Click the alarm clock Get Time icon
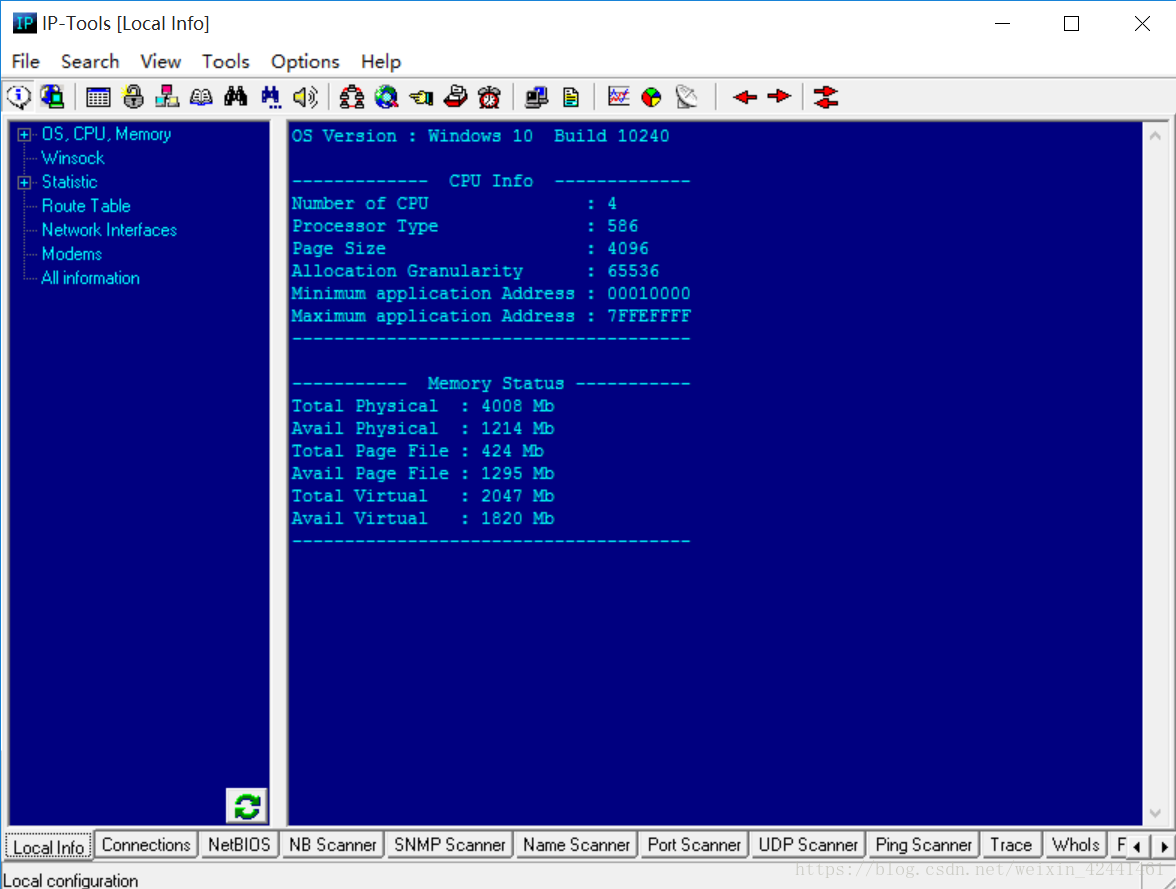This screenshot has width=1176, height=889. [x=490, y=97]
